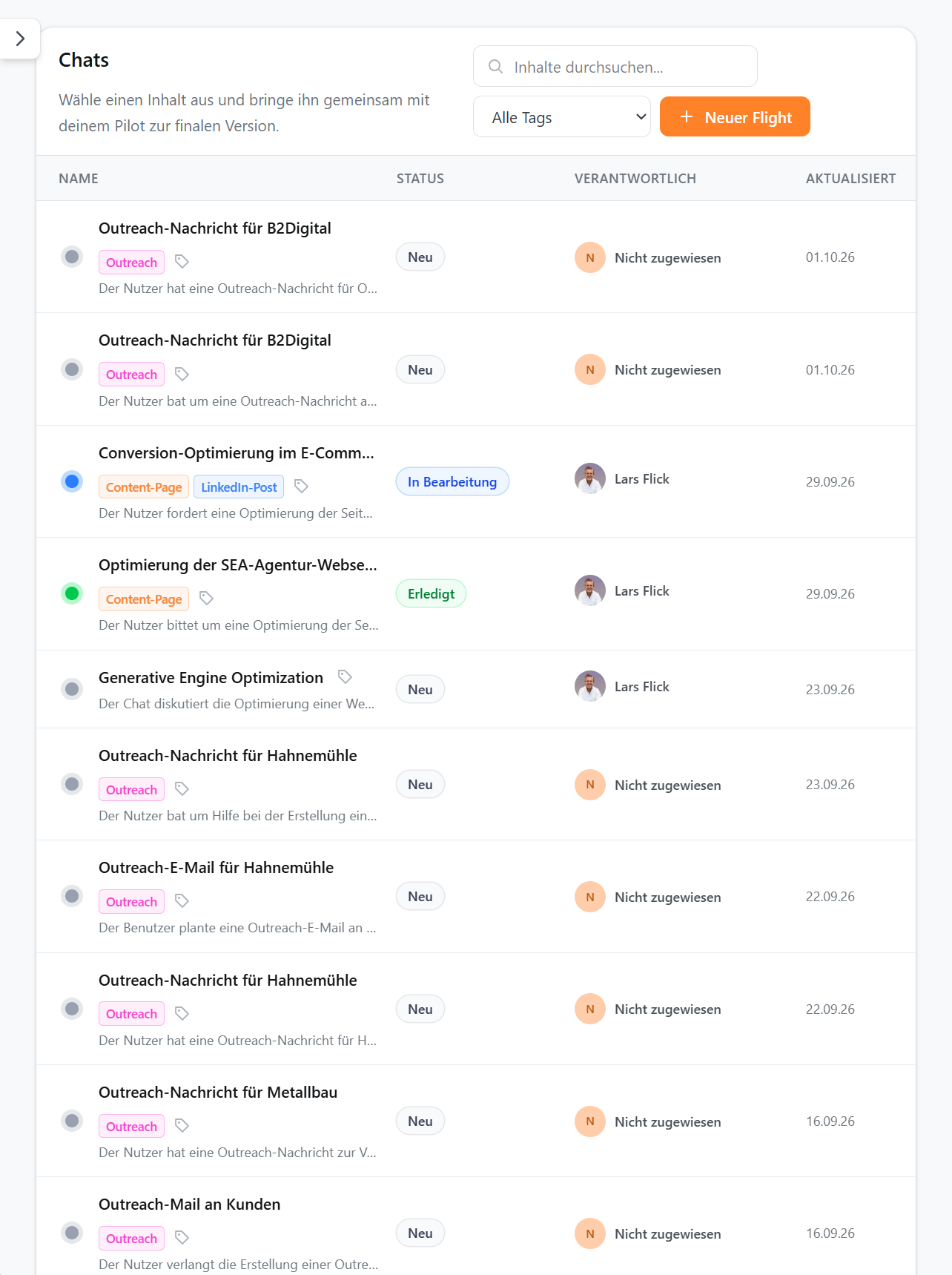The width and height of the screenshot is (952, 1275).
Task: Focus the Inhalte durchsuchen search field
Action: 615,67
